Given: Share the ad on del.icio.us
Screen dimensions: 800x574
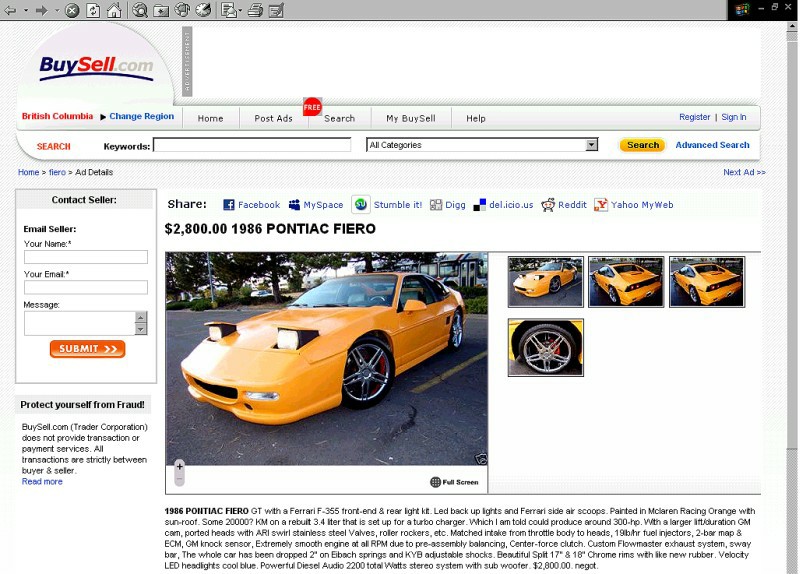Looking at the screenshot, I should pos(503,205).
